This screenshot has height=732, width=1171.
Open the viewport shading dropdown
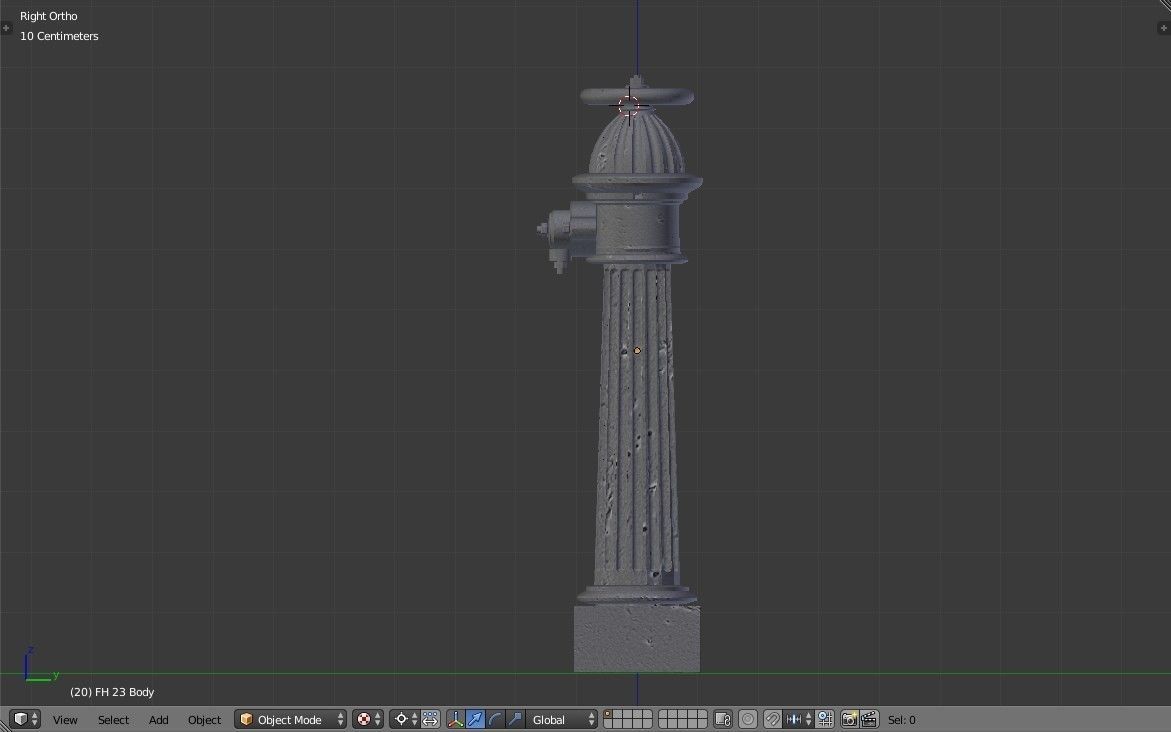tap(366, 719)
